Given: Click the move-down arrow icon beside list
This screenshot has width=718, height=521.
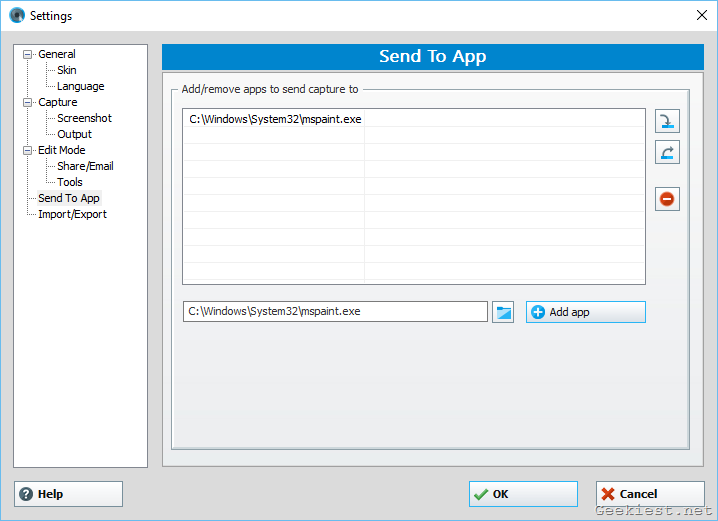Looking at the screenshot, I should [x=667, y=121].
